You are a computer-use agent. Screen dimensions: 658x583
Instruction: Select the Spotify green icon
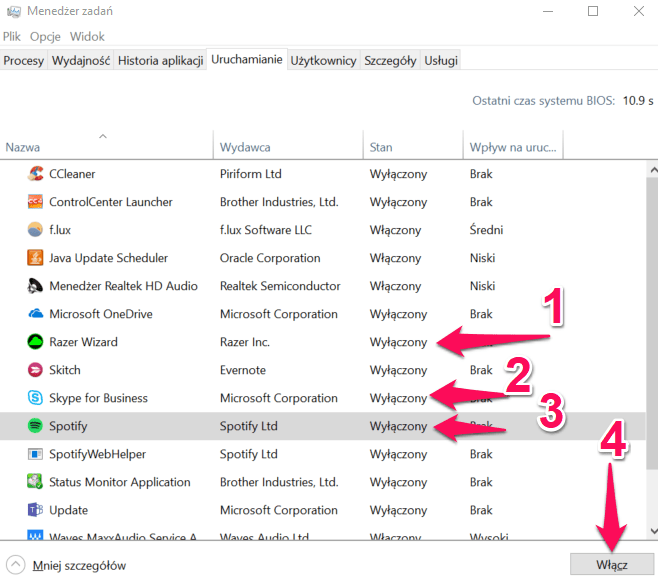click(x=36, y=426)
